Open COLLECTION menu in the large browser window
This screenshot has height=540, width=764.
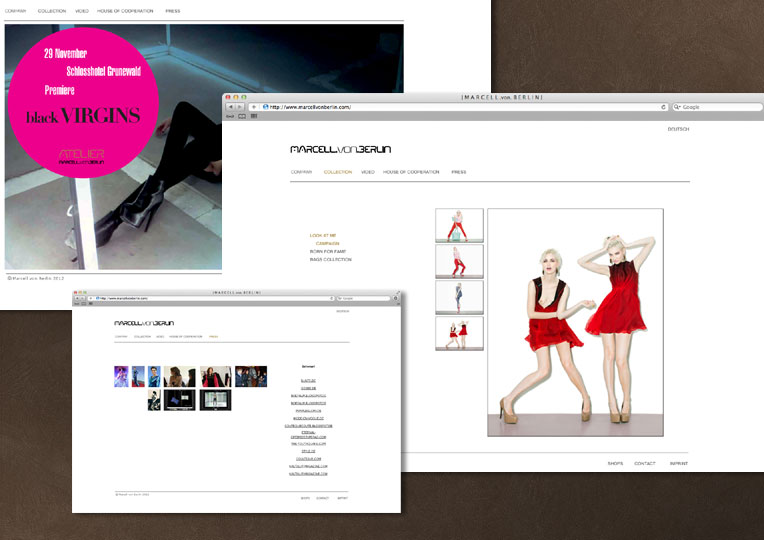coord(338,172)
